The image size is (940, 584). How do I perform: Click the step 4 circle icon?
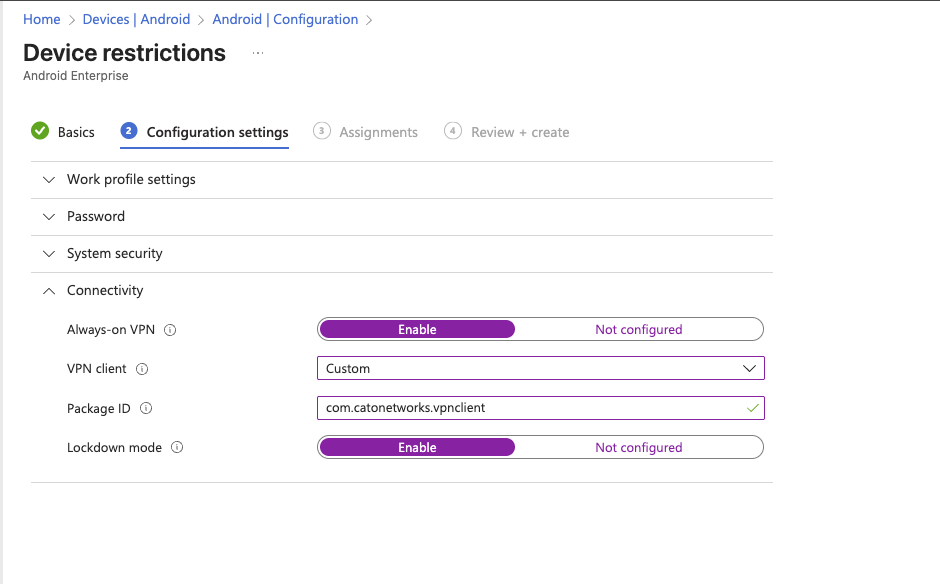click(x=453, y=131)
